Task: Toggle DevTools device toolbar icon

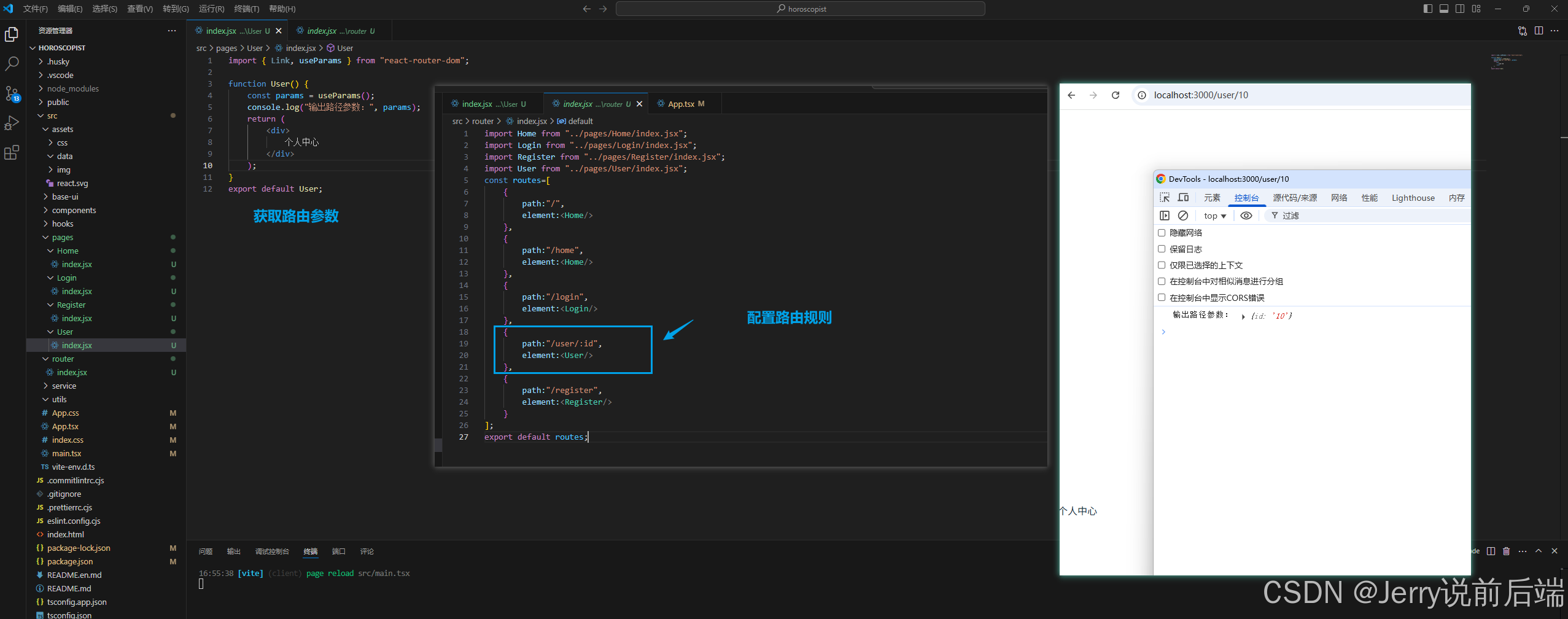Action: (x=1183, y=198)
